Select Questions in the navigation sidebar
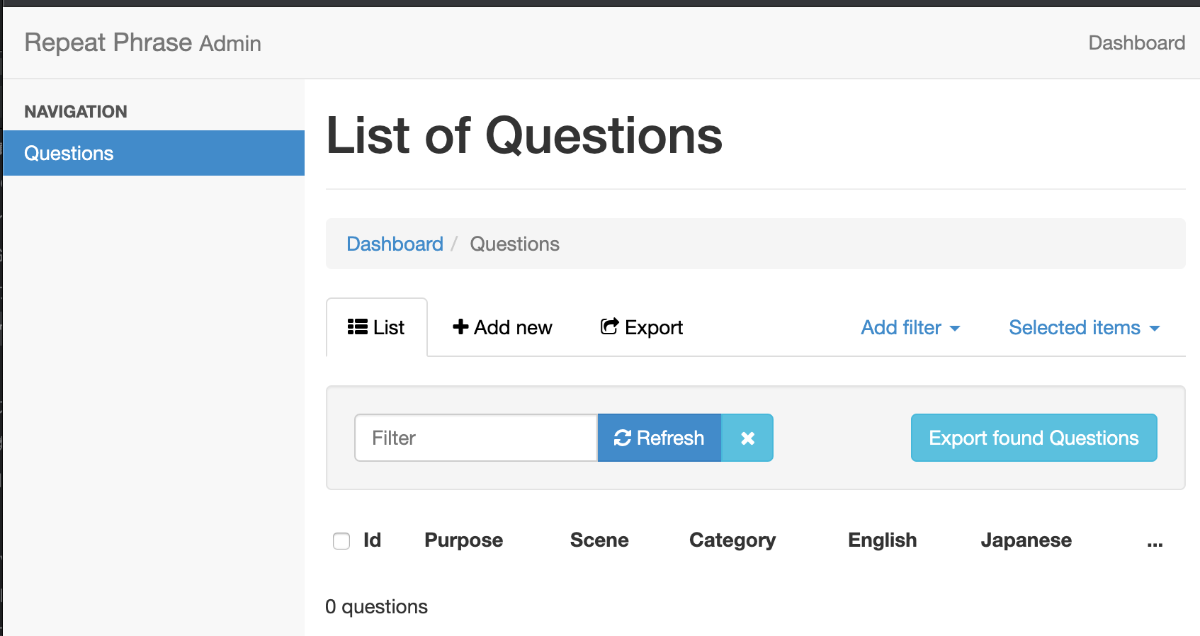The image size is (1200, 636). [69, 153]
